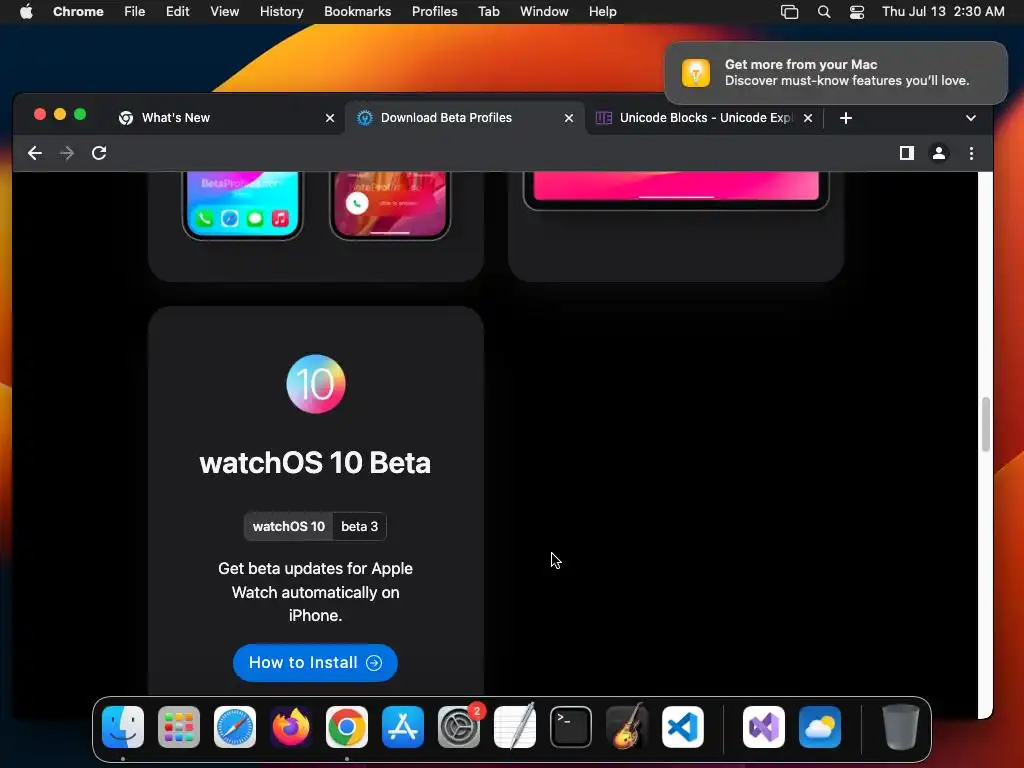Open the Tab menu
1024x768 pixels.
point(488,11)
